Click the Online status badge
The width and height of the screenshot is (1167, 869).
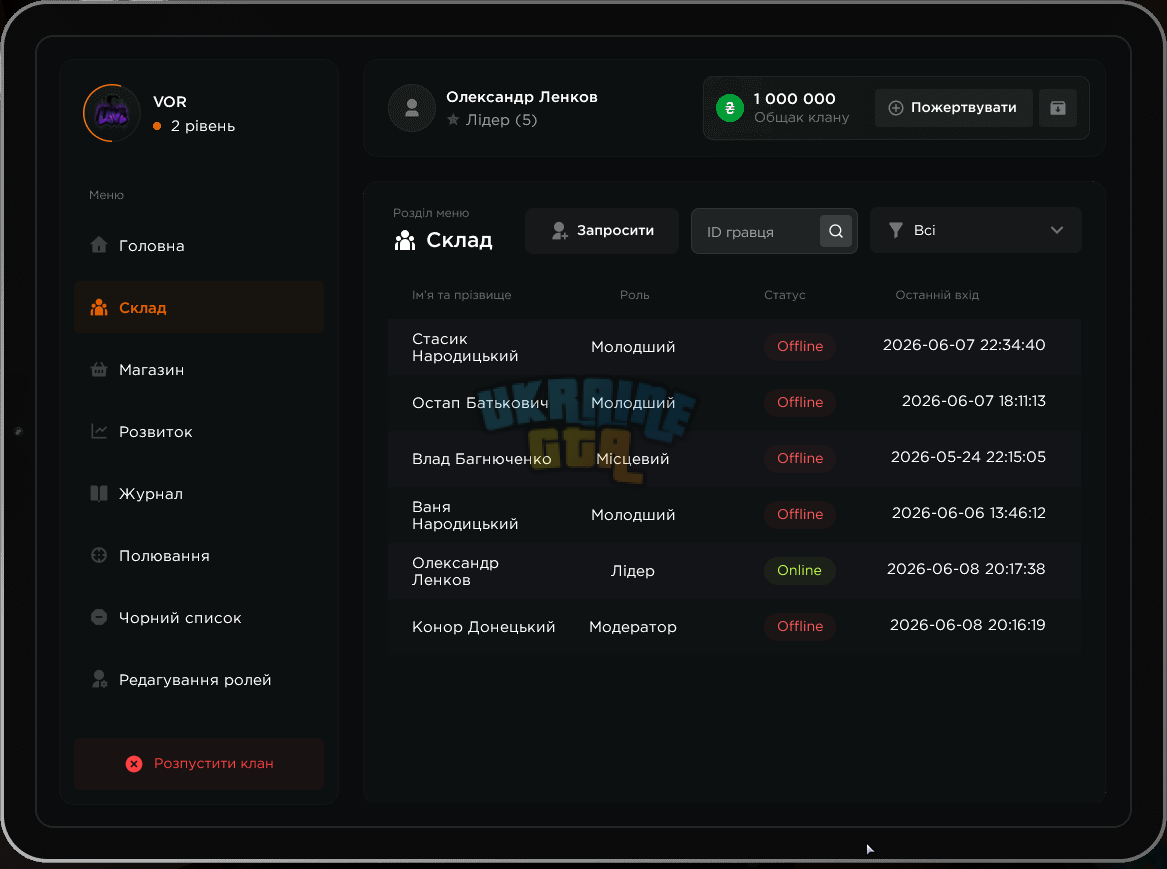[x=799, y=571]
